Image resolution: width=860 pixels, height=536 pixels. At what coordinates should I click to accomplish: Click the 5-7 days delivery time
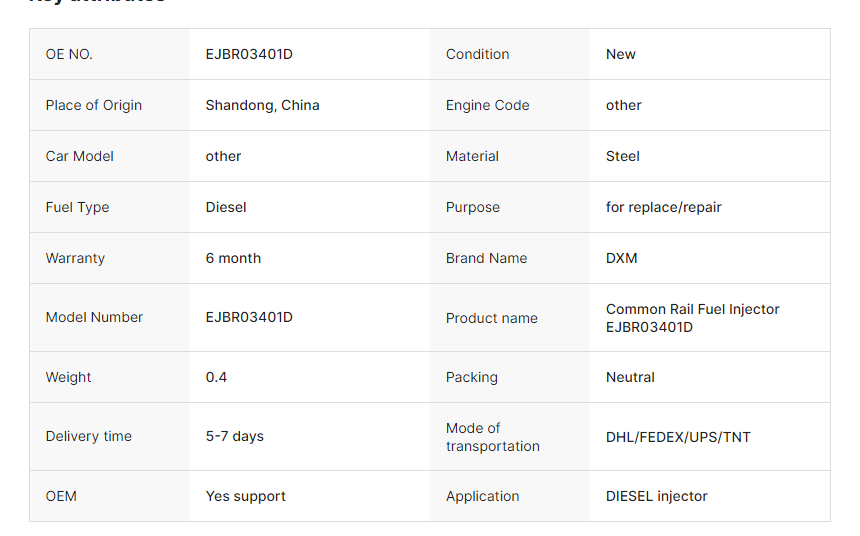pyautogui.click(x=234, y=437)
